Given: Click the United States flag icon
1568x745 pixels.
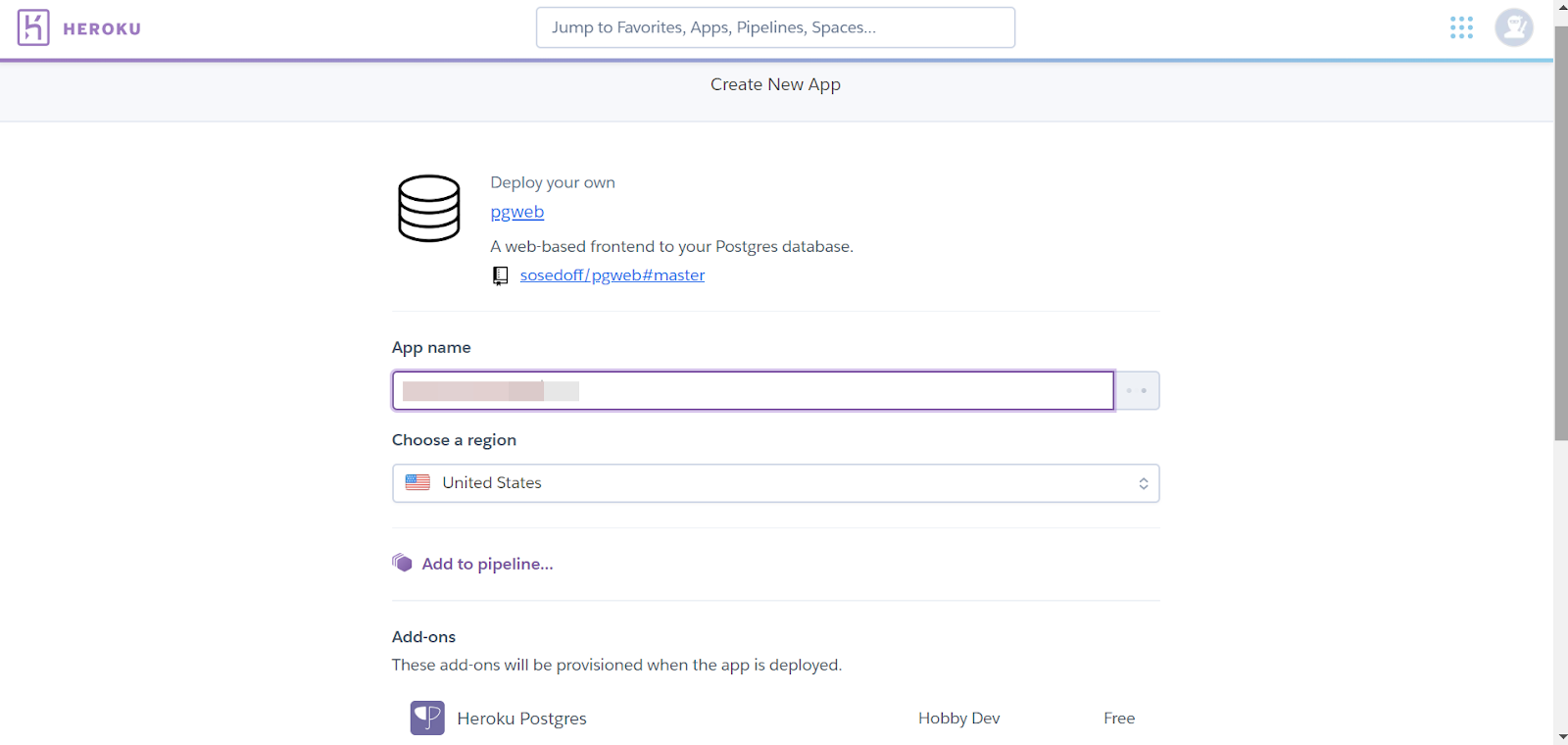Looking at the screenshot, I should click(417, 482).
